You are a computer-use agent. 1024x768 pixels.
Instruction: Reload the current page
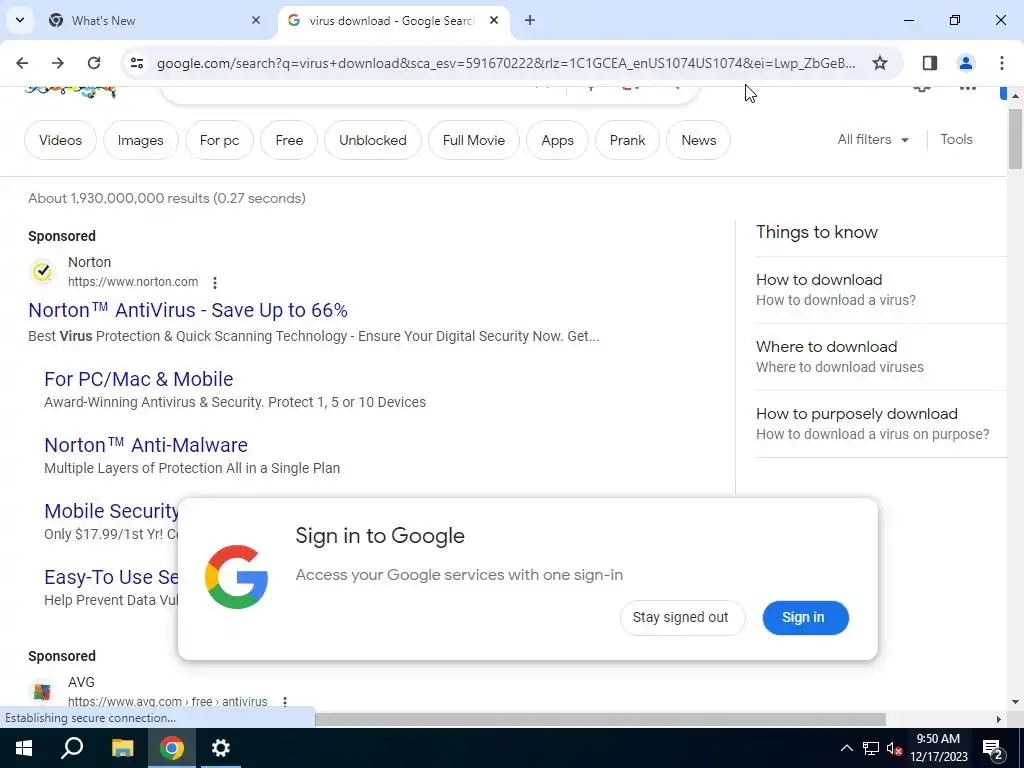pyautogui.click(x=94, y=63)
